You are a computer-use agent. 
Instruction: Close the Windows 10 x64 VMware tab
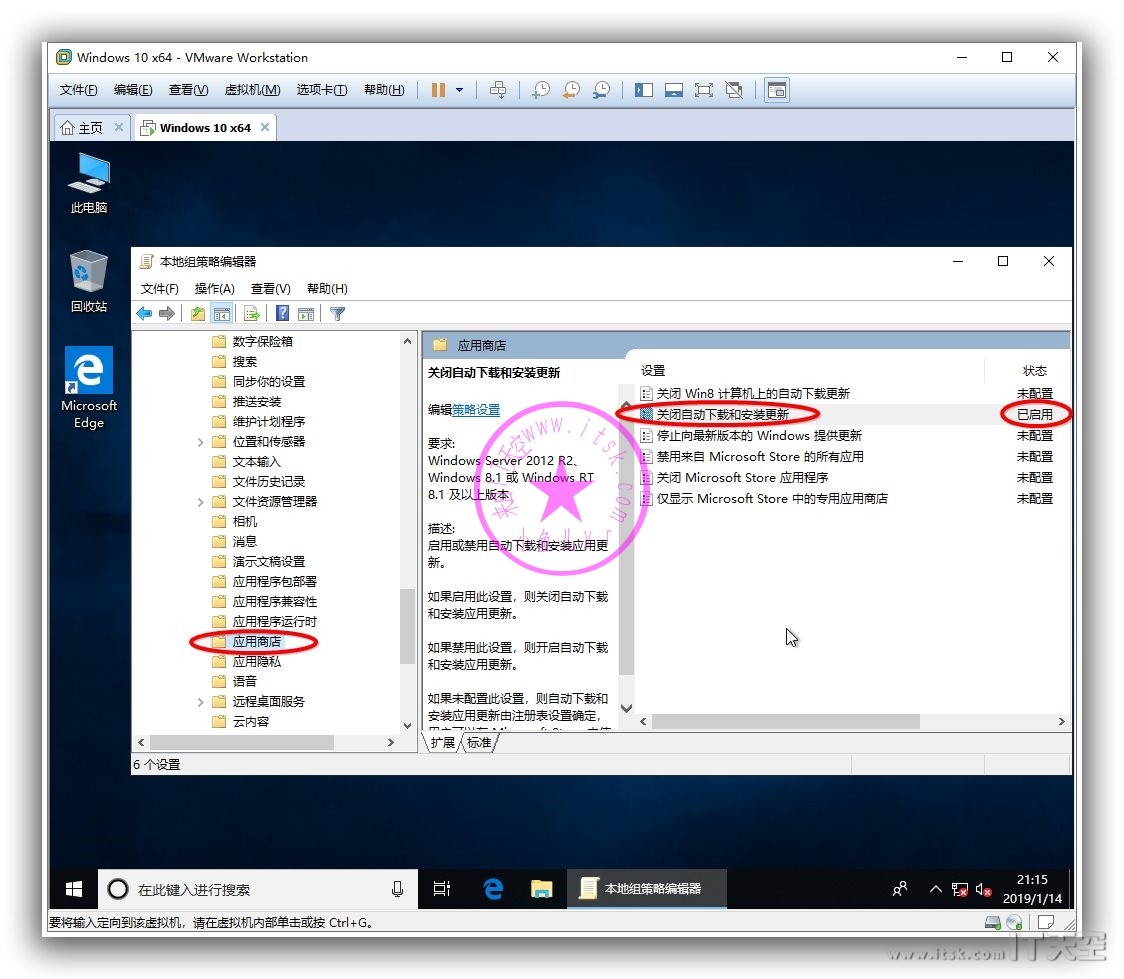coord(265,127)
